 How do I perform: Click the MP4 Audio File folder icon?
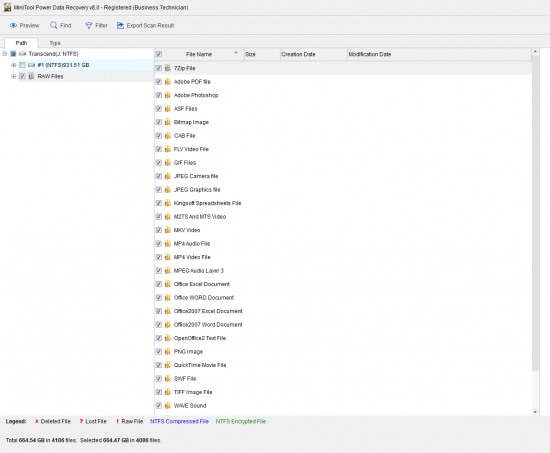coord(168,244)
